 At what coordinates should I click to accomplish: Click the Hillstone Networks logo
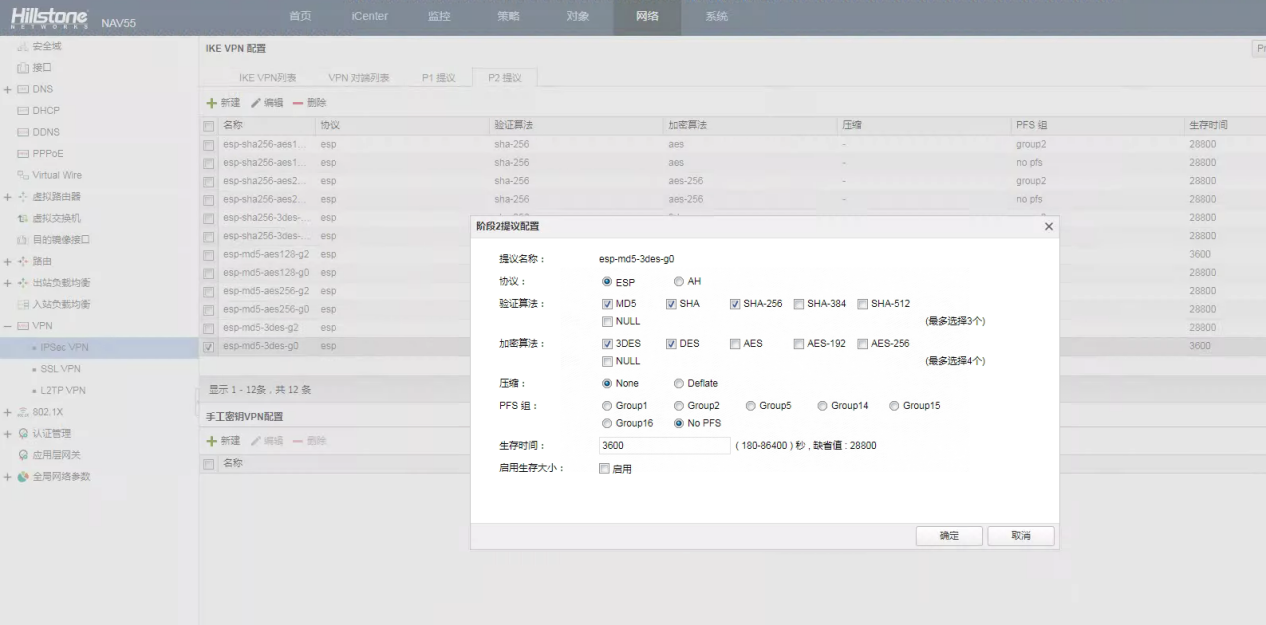click(x=50, y=18)
